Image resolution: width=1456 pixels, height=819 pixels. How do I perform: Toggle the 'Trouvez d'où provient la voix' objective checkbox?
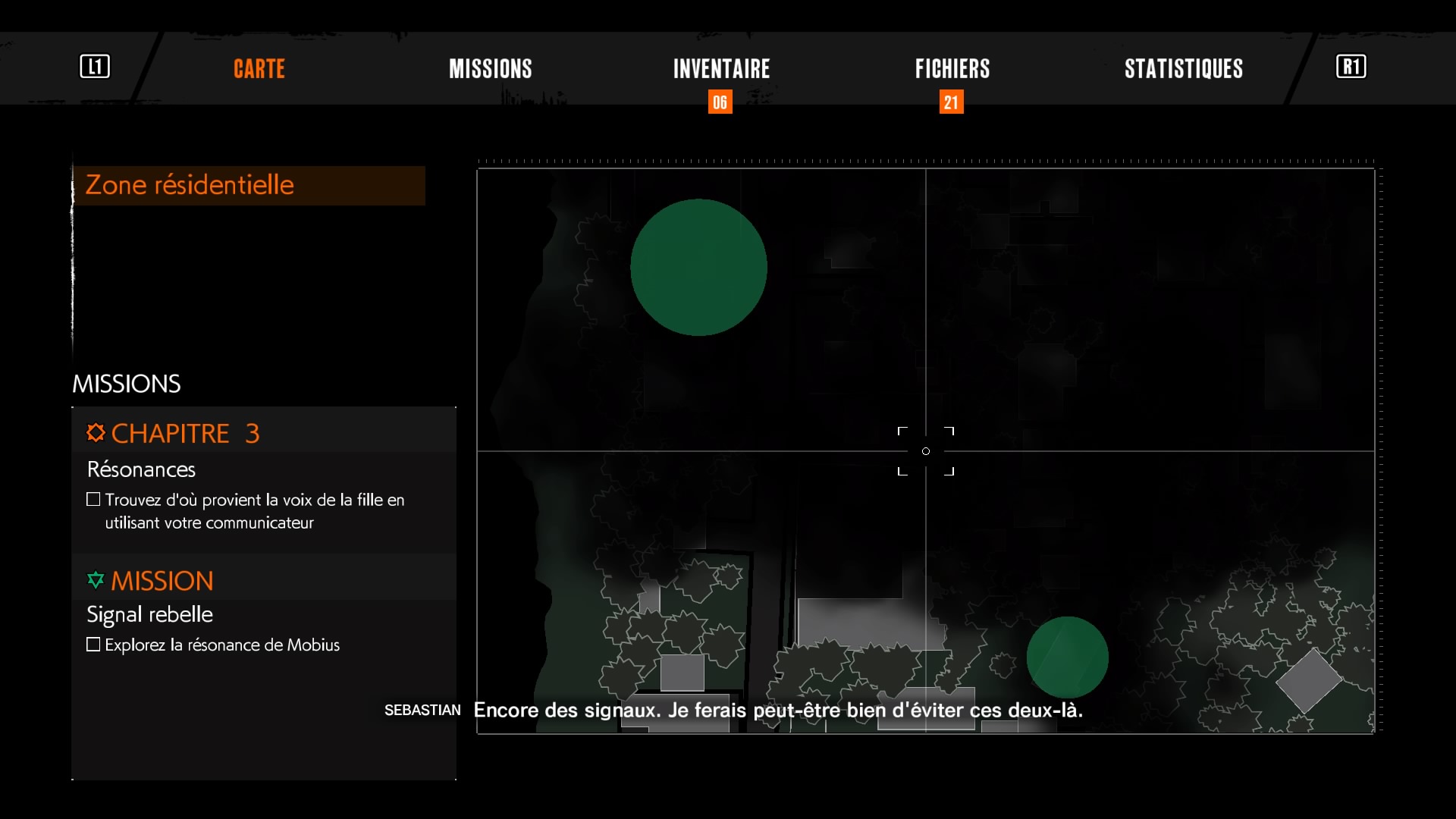pos(93,500)
